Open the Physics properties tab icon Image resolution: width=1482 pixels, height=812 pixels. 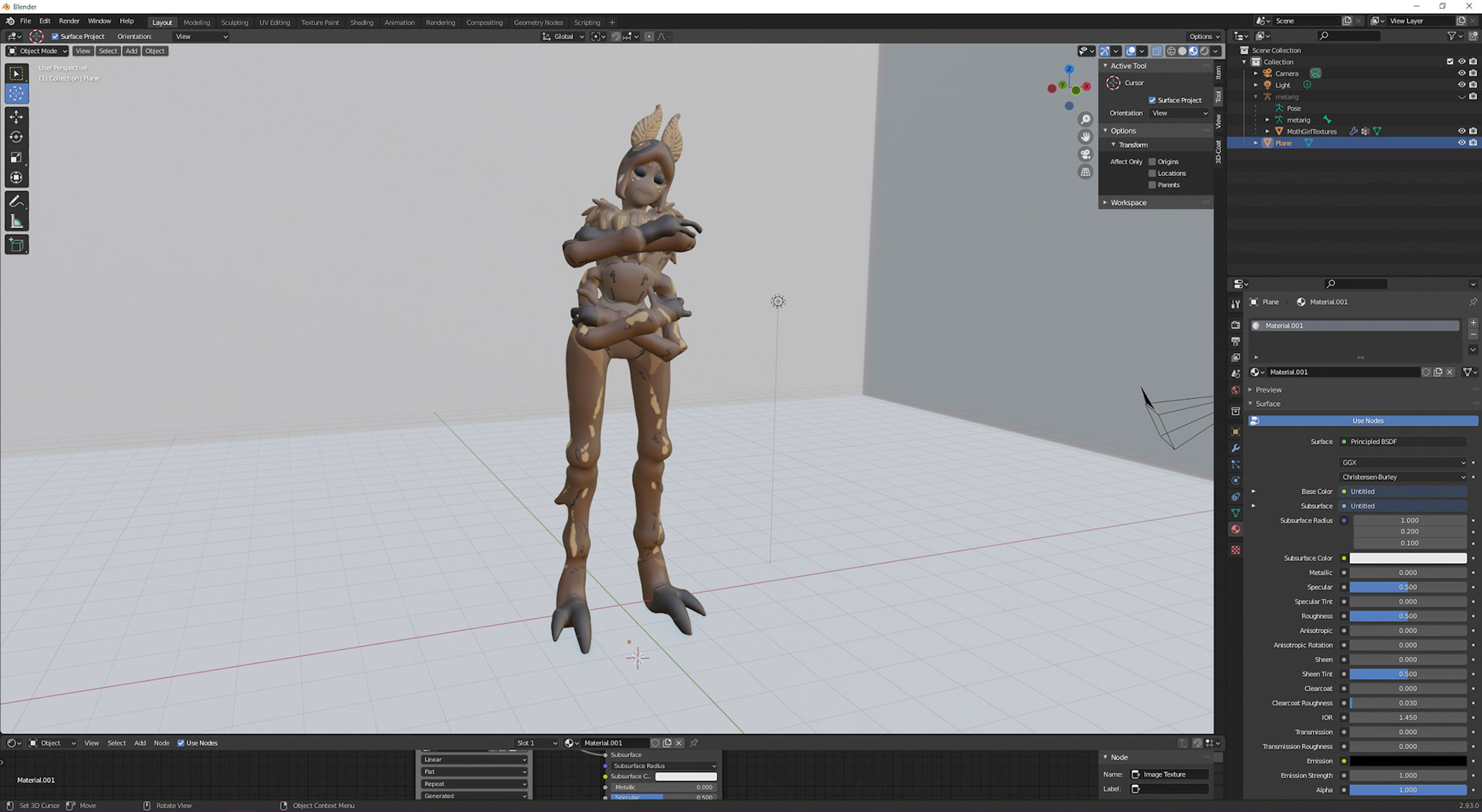point(1235,480)
